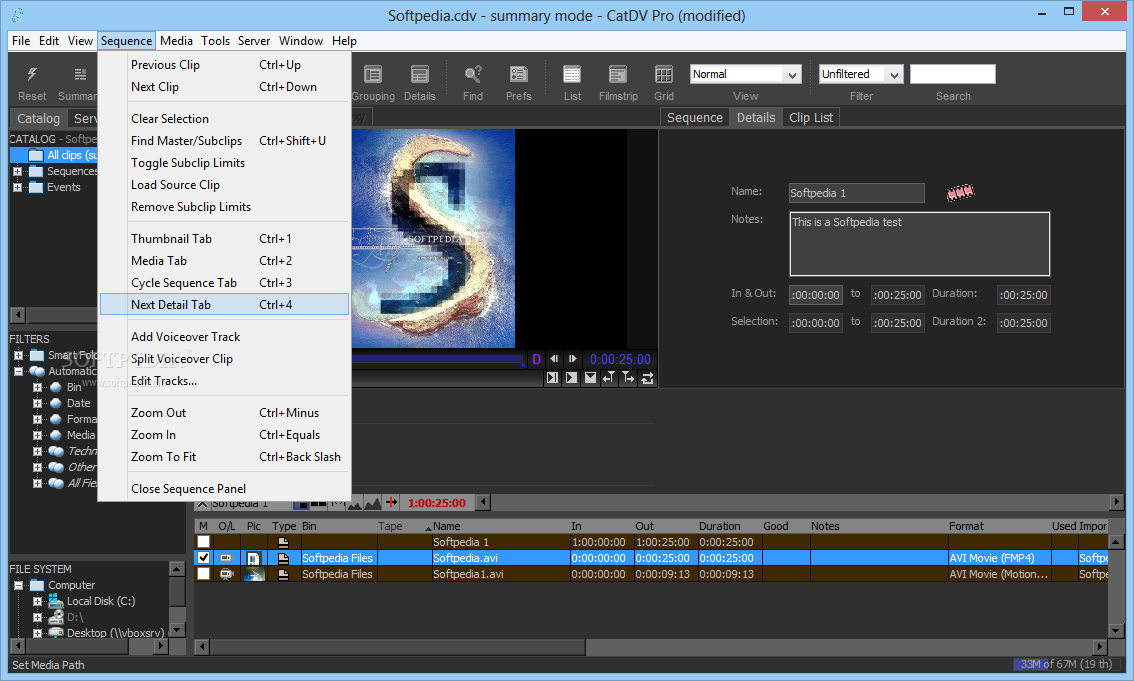Viewport: 1134px width, 681px height.
Task: Open the Details toolbar icon
Action: pos(419,74)
